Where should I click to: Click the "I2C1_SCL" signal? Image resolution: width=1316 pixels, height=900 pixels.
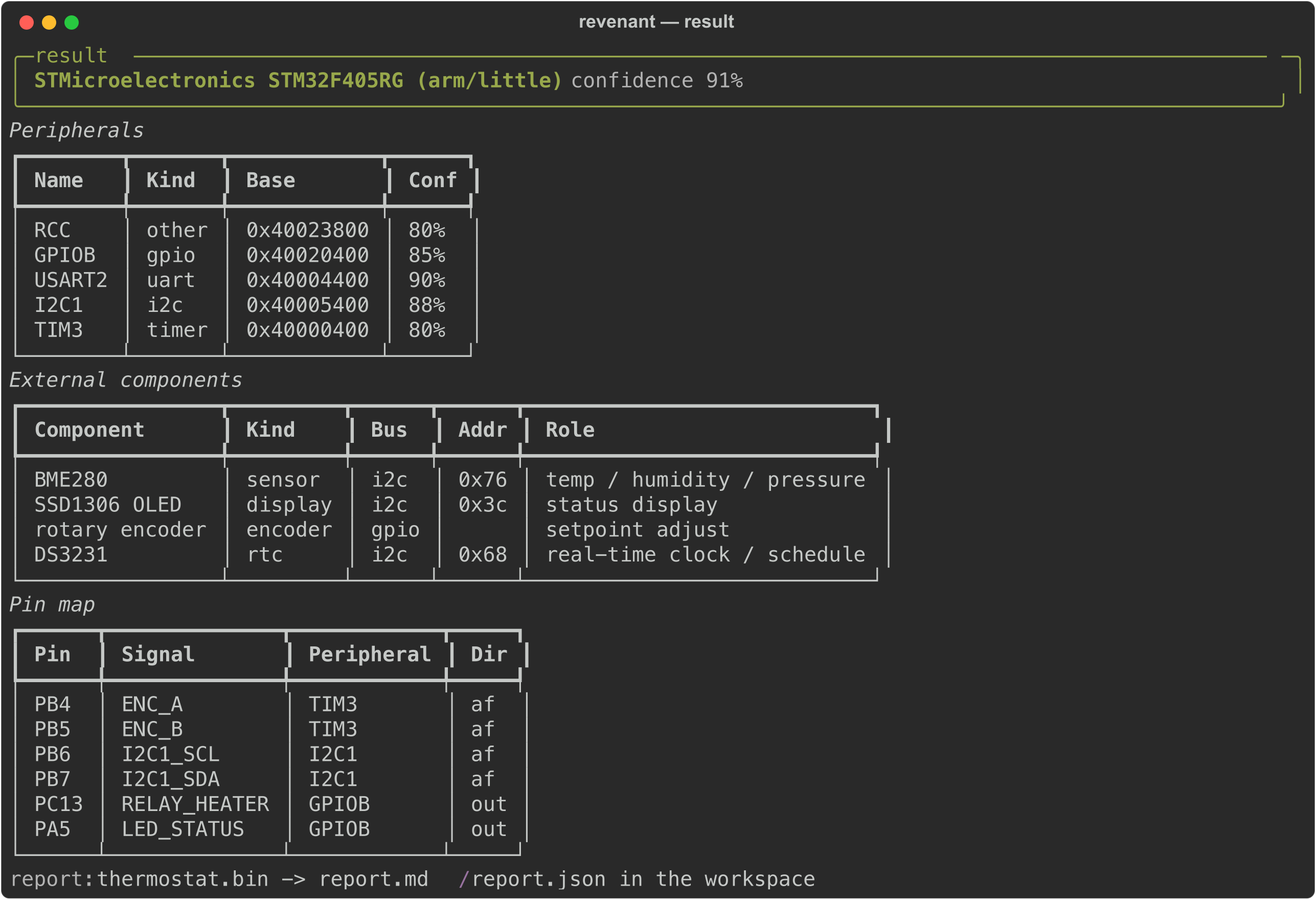[x=170, y=755]
